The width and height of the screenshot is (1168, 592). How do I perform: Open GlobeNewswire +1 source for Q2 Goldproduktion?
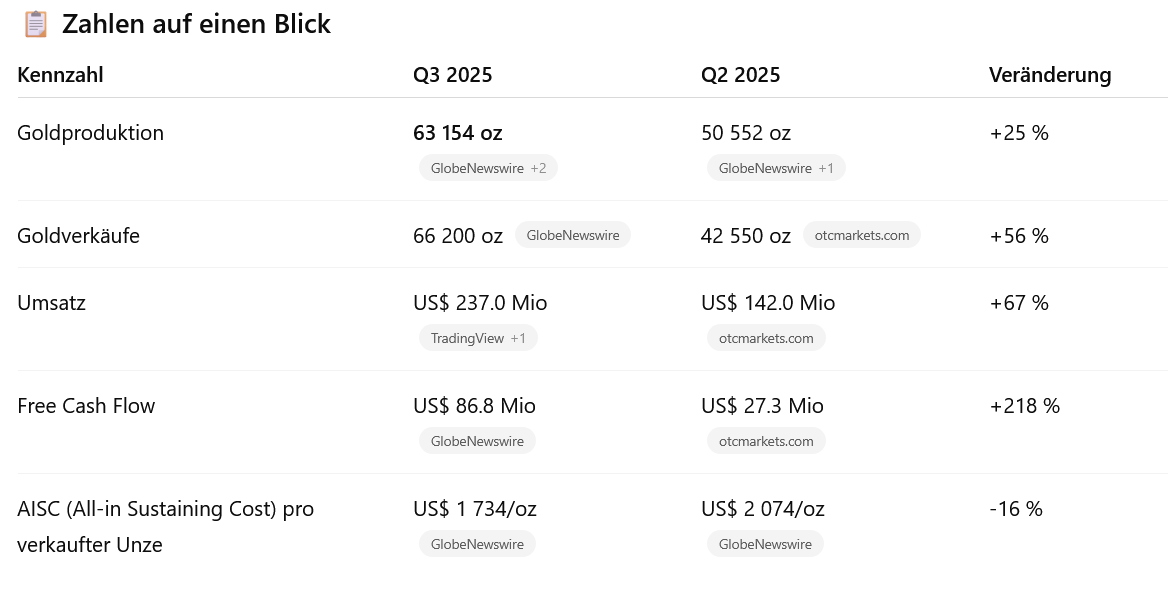tap(776, 168)
